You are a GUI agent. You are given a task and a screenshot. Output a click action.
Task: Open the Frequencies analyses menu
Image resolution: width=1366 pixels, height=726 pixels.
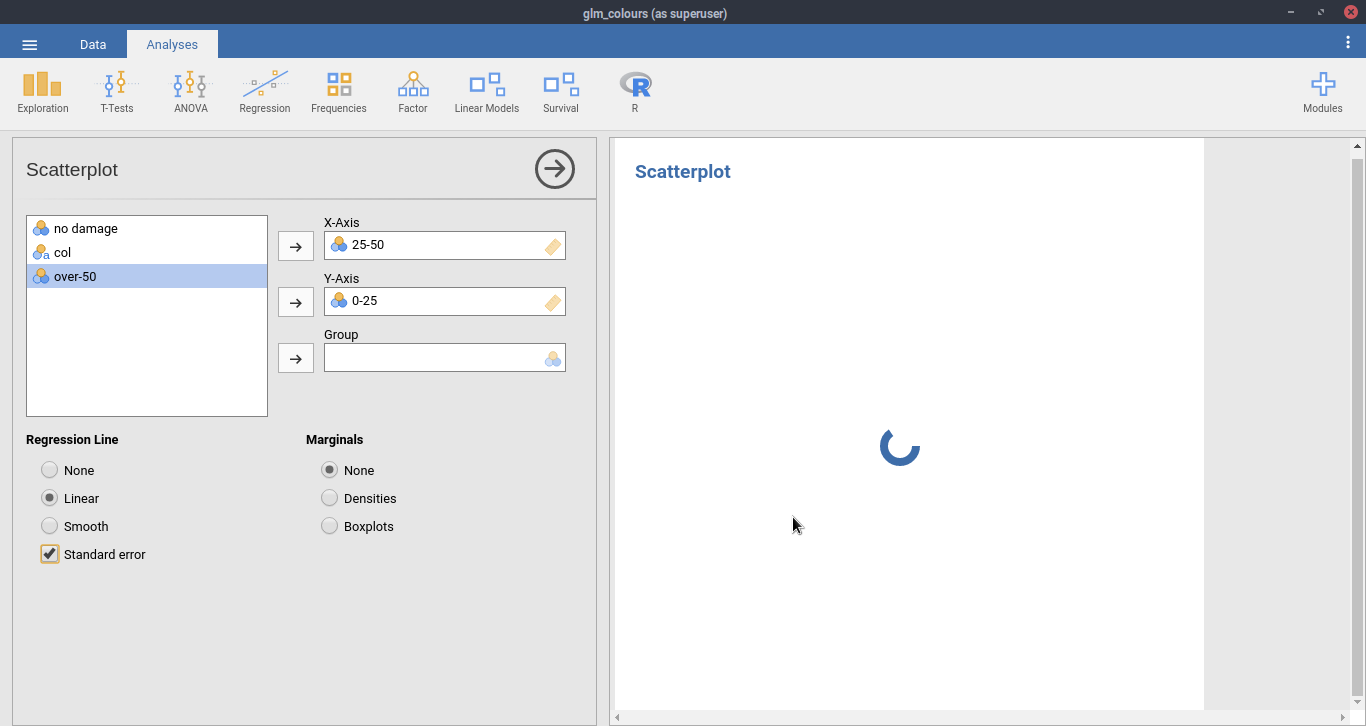339,92
